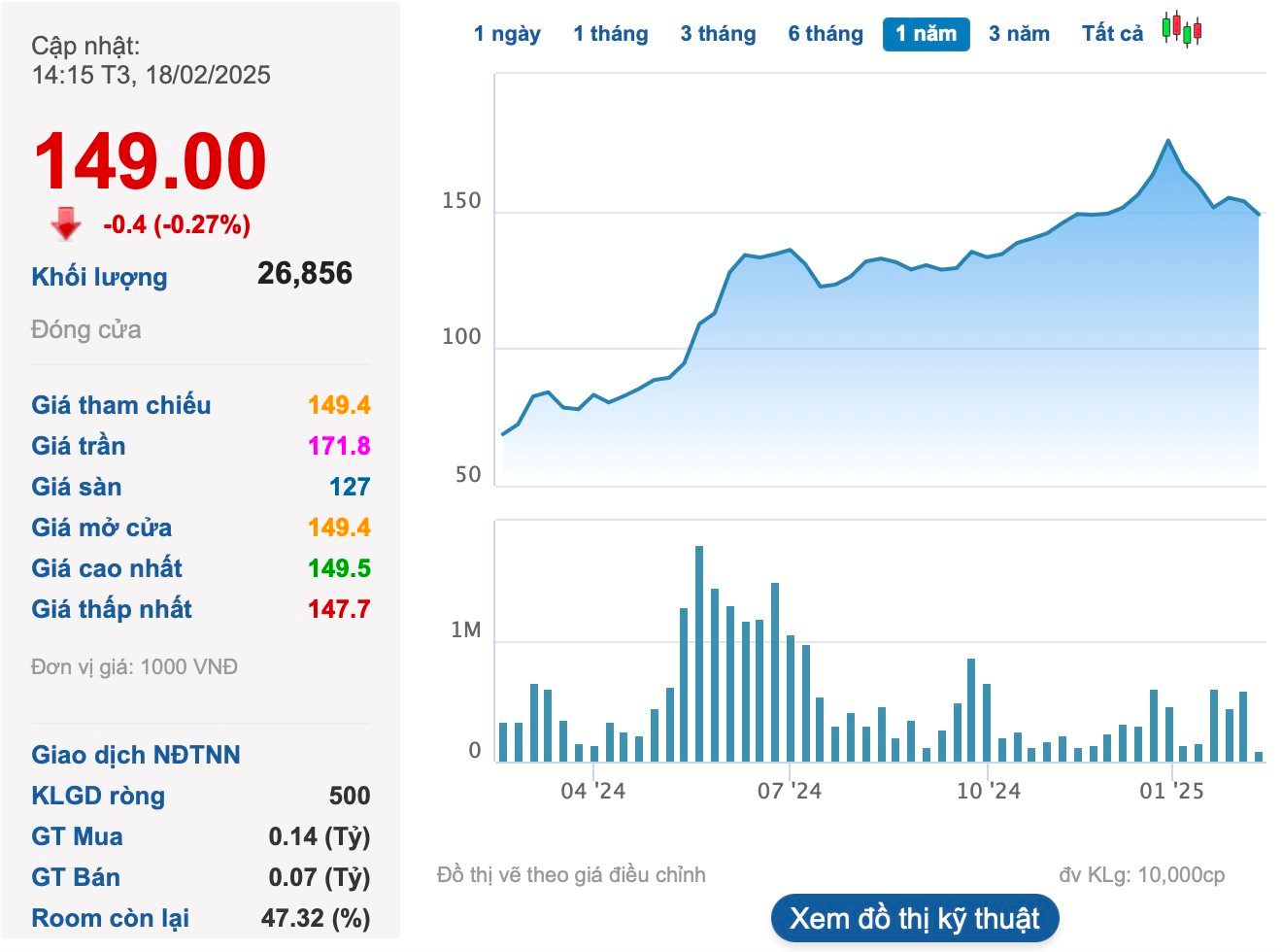Click the 'đv KLg: 10,000cp' note
This screenshot has height=952, width=1282.
1142,875
